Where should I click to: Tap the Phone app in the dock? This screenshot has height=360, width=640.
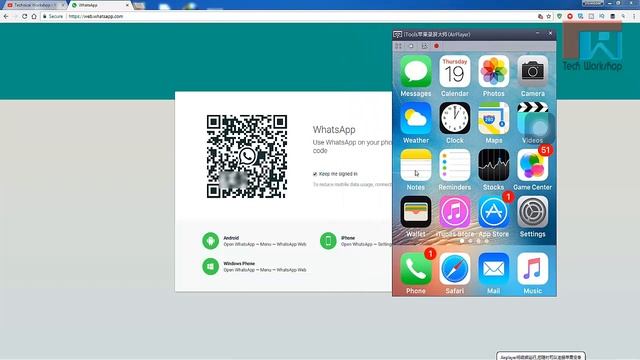coord(416,269)
